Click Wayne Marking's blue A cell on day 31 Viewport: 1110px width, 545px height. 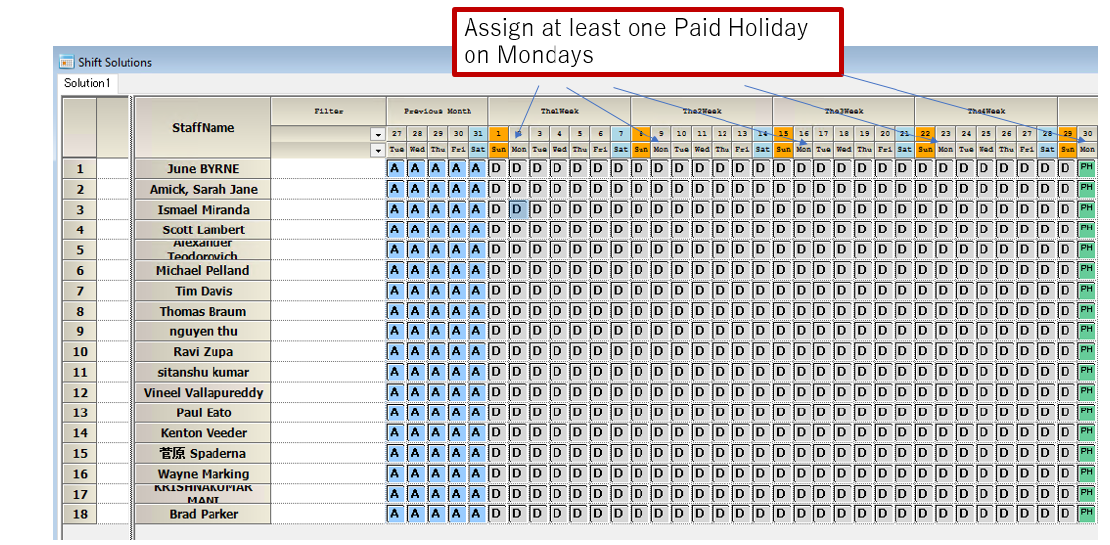click(477, 474)
